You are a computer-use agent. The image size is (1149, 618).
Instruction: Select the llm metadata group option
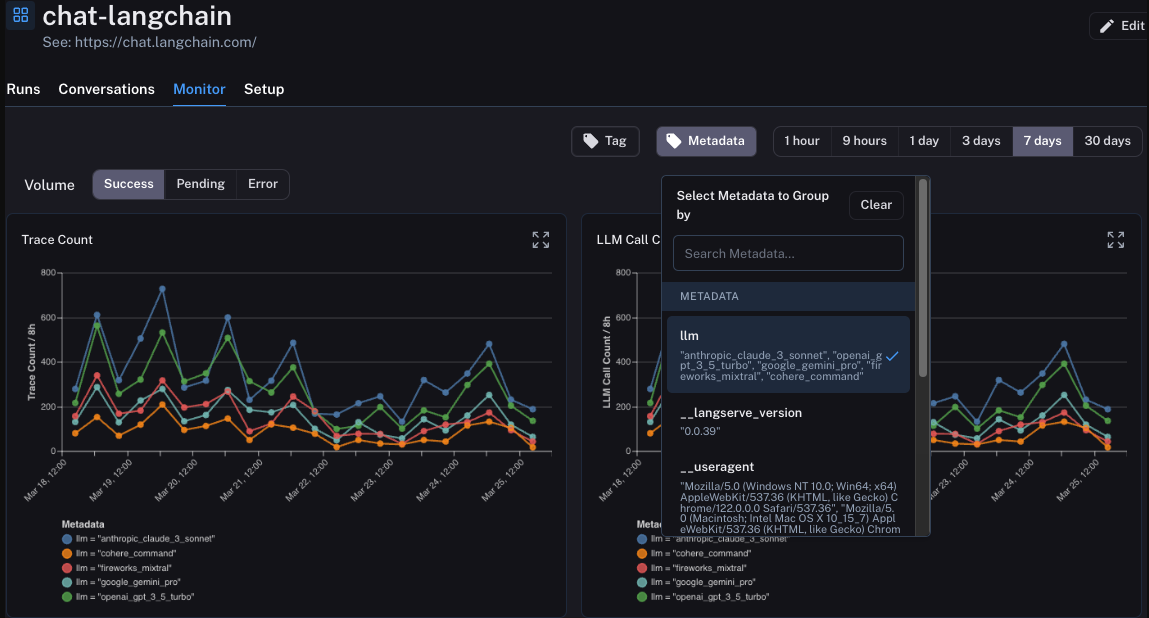[788, 355]
